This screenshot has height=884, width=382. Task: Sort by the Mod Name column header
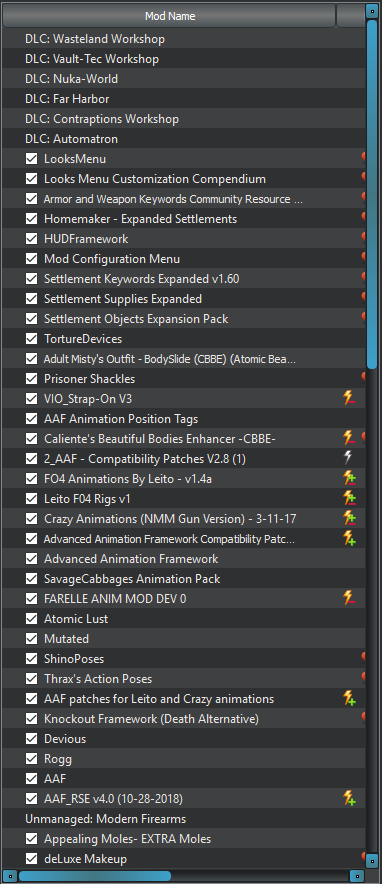tap(170, 16)
